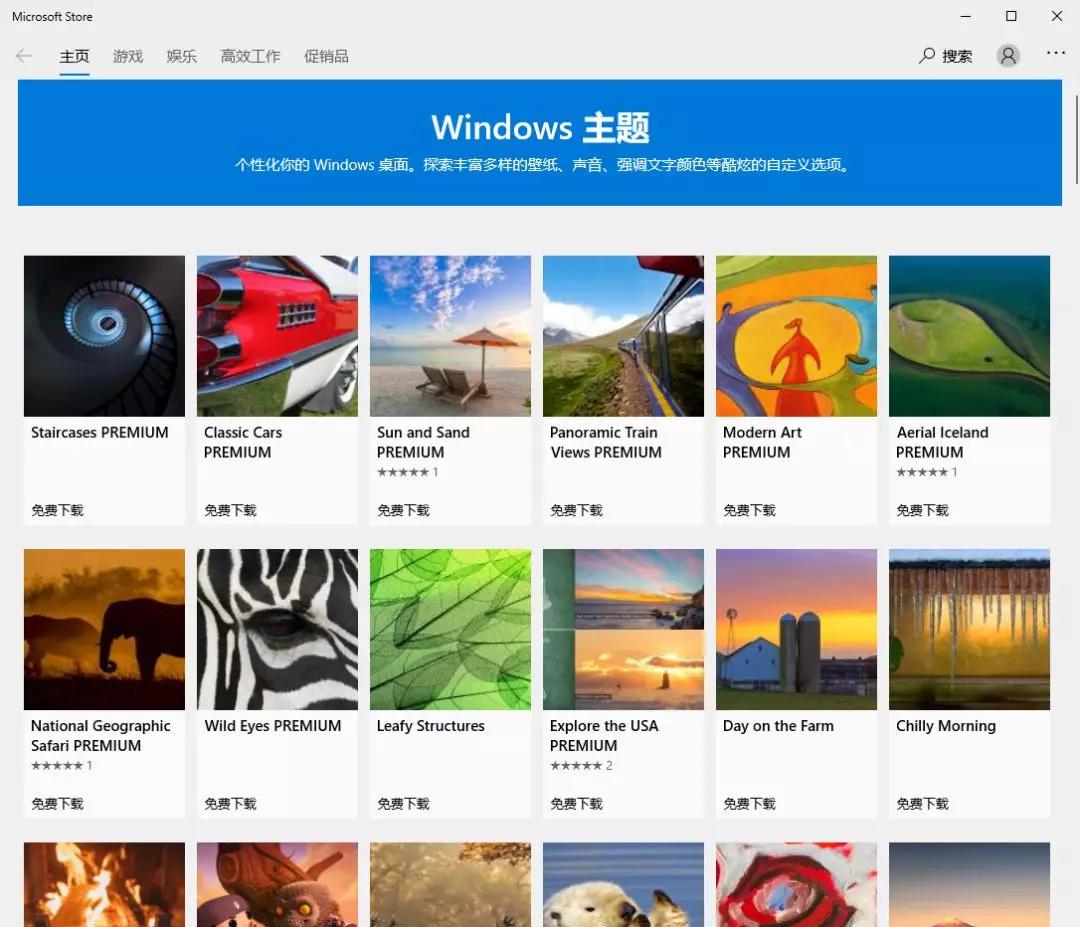The width and height of the screenshot is (1080, 927).
Task: Open the Day on the Farm thumbnail
Action: pyautogui.click(x=796, y=629)
